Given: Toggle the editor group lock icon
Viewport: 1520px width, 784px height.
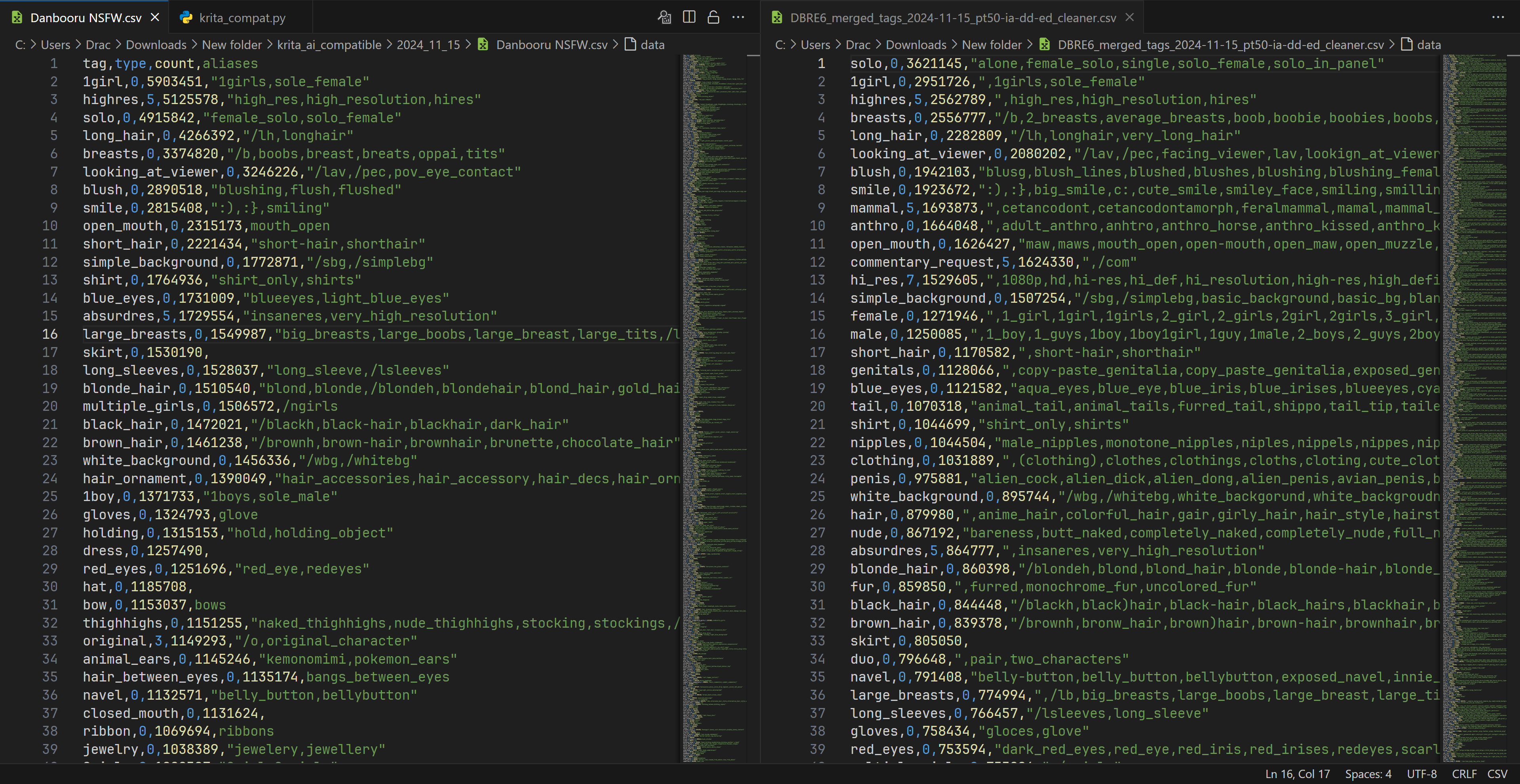Looking at the screenshot, I should (713, 17).
